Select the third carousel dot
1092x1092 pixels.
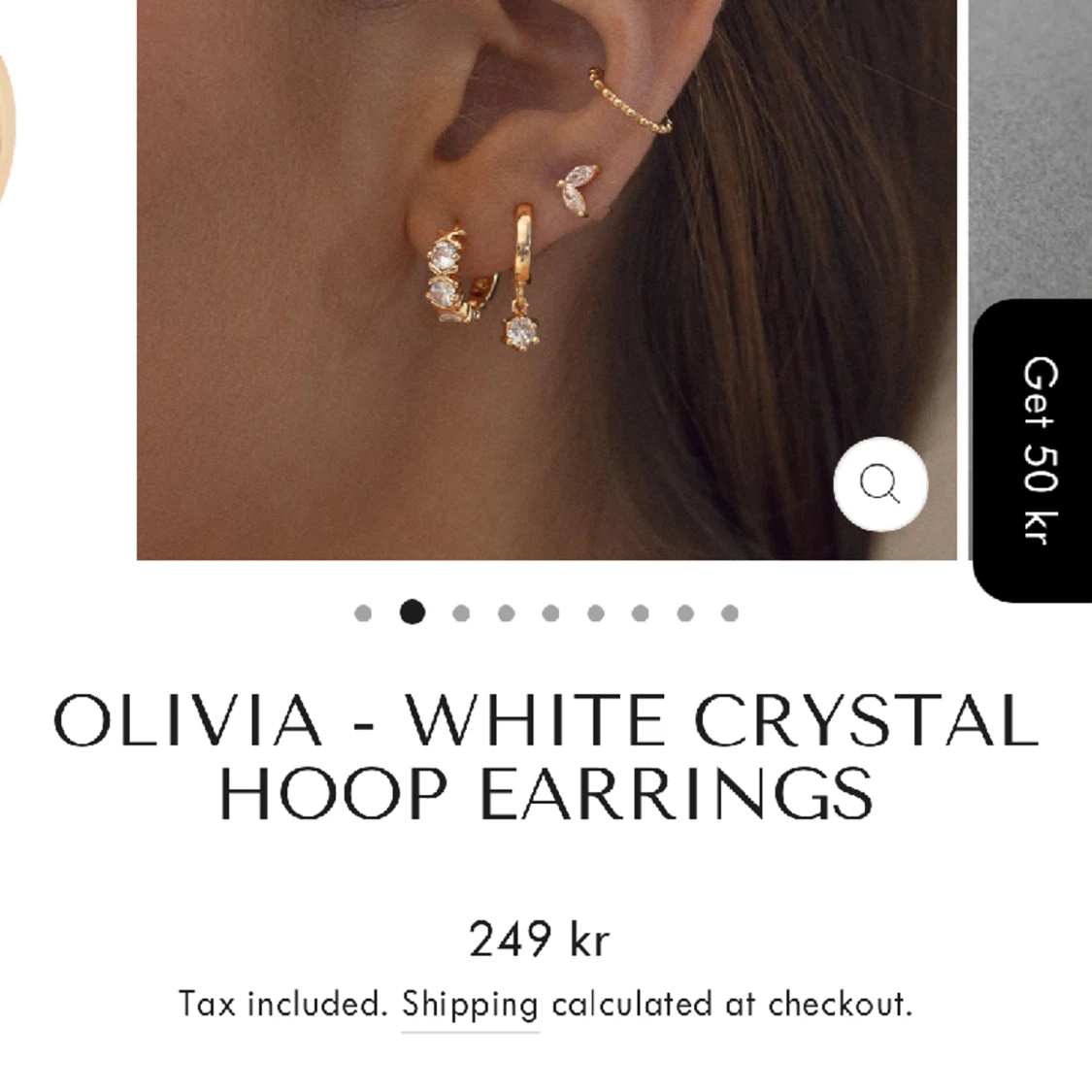click(x=461, y=612)
